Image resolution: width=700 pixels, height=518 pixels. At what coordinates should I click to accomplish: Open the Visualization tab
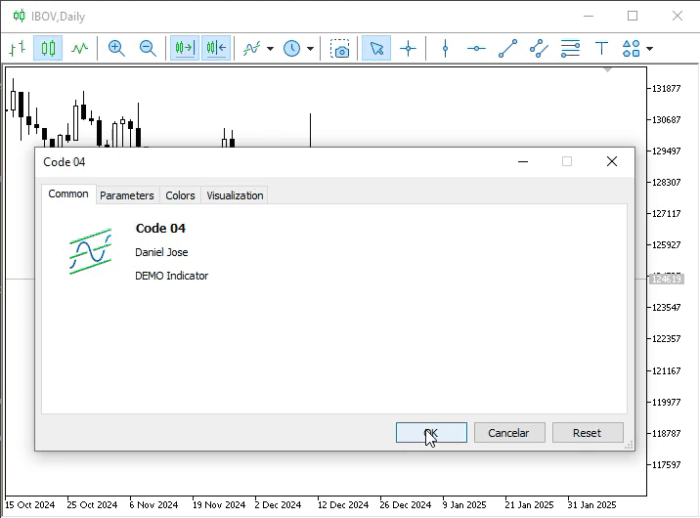click(235, 195)
